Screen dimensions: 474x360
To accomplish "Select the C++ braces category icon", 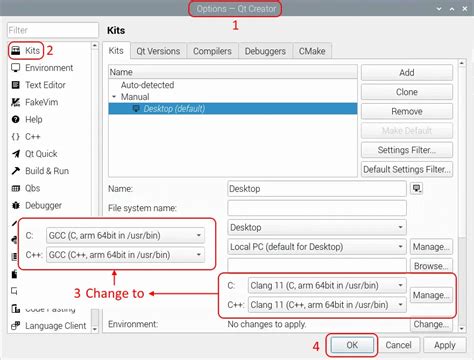I will pyautogui.click(x=16, y=137).
